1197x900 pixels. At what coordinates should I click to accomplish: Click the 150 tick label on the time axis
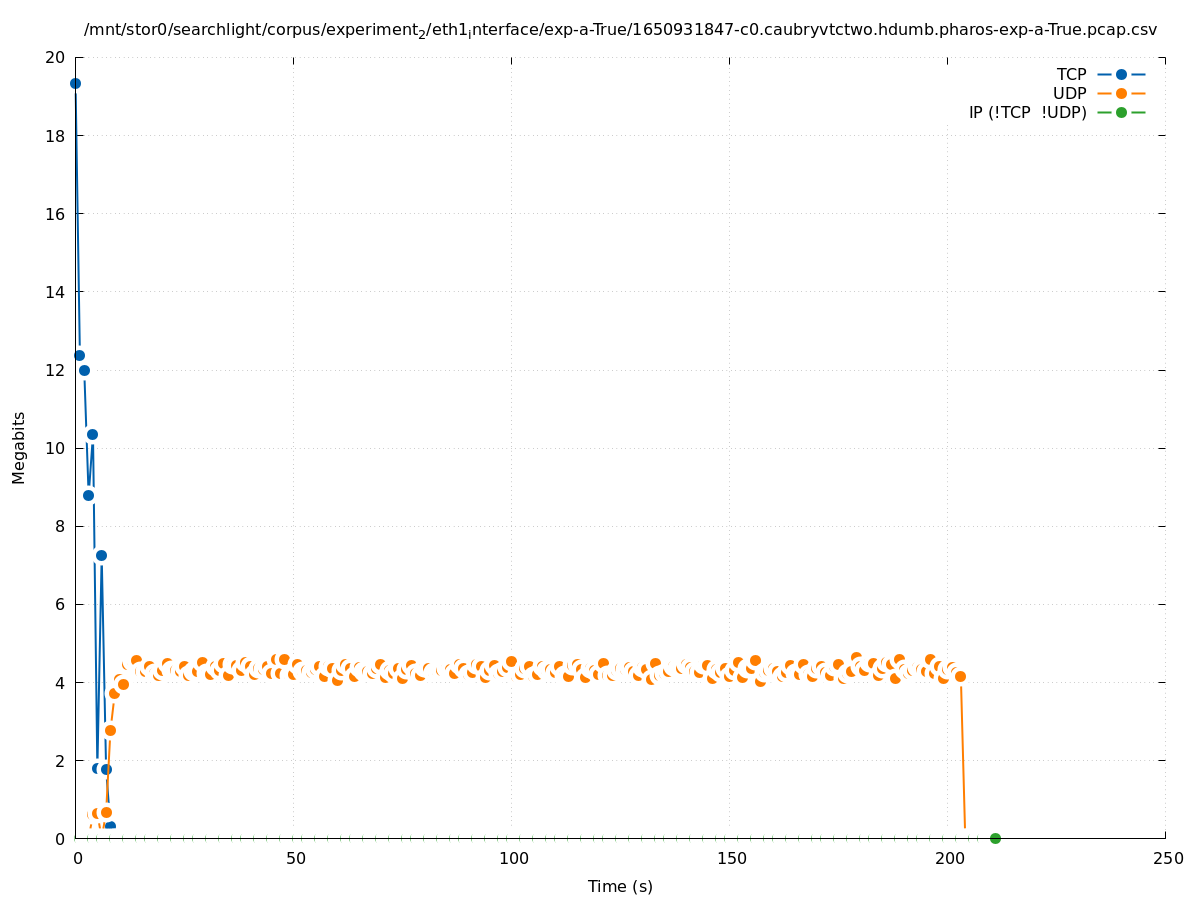click(731, 859)
